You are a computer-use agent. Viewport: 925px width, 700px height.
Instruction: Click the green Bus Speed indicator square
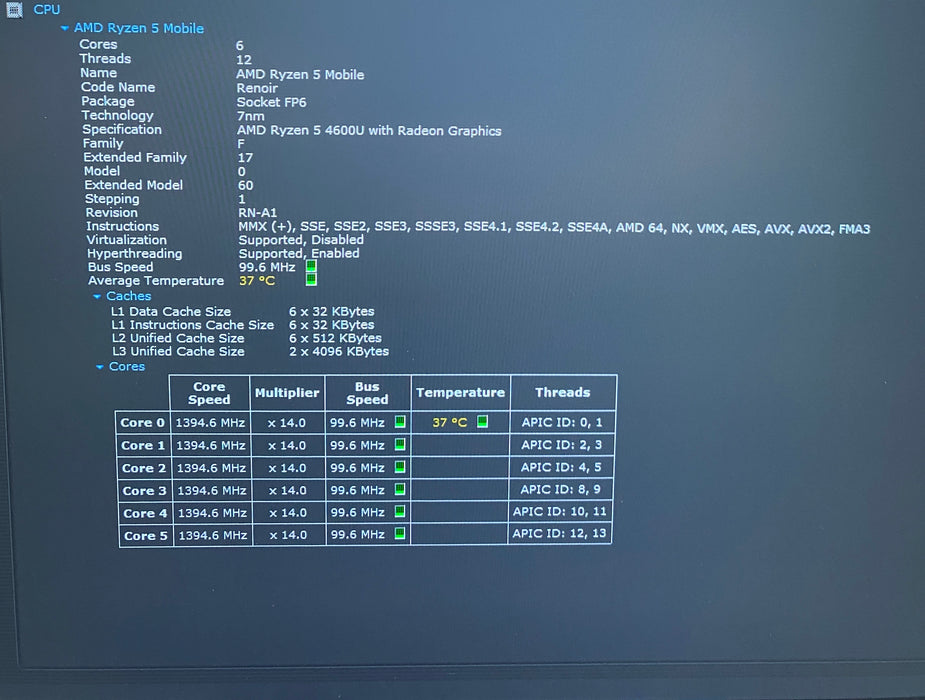point(311,266)
